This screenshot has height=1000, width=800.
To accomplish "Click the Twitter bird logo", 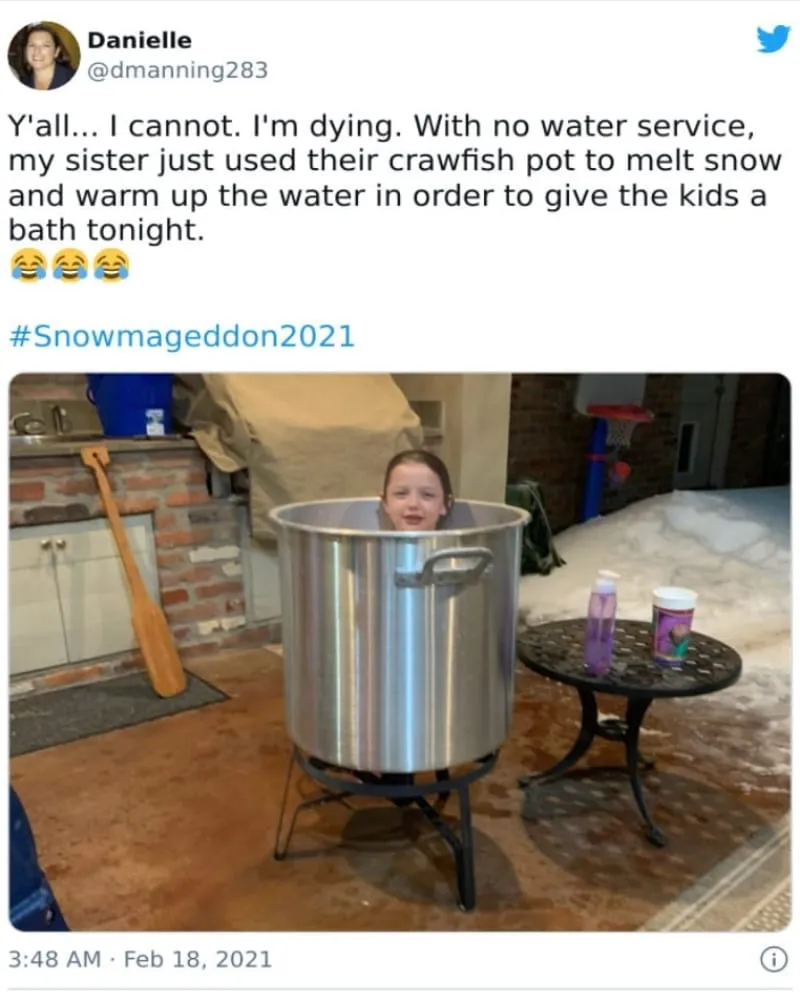I will (x=773, y=40).
